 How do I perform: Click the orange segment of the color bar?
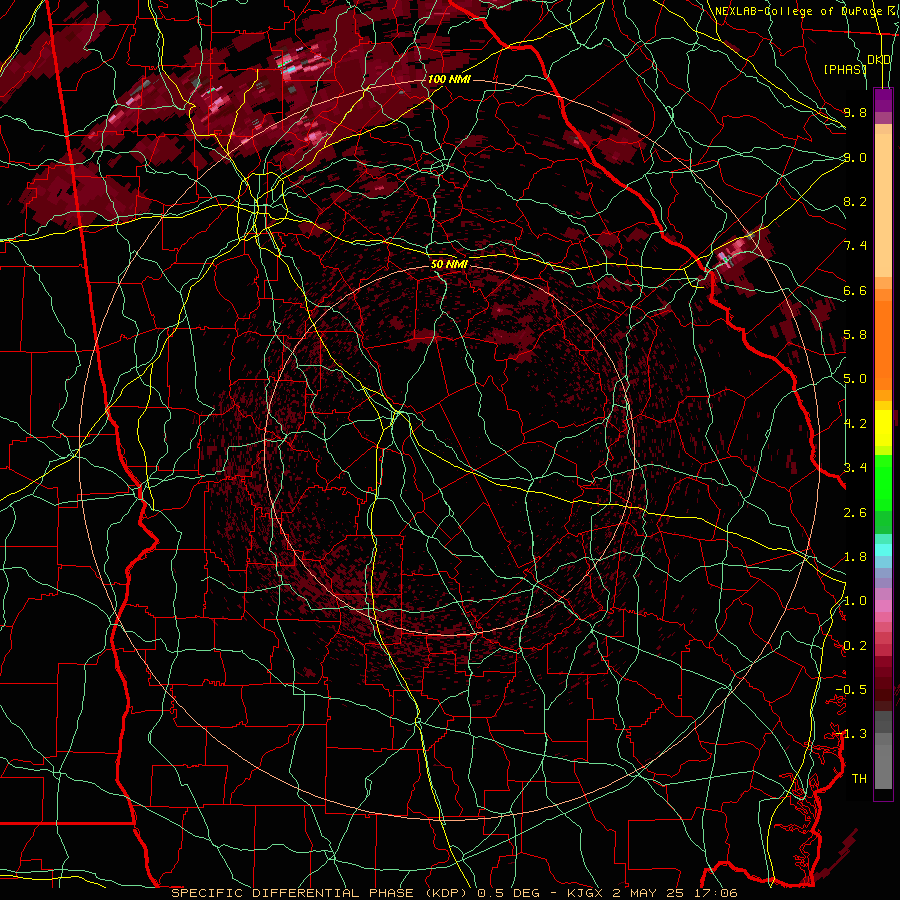pyautogui.click(x=883, y=344)
